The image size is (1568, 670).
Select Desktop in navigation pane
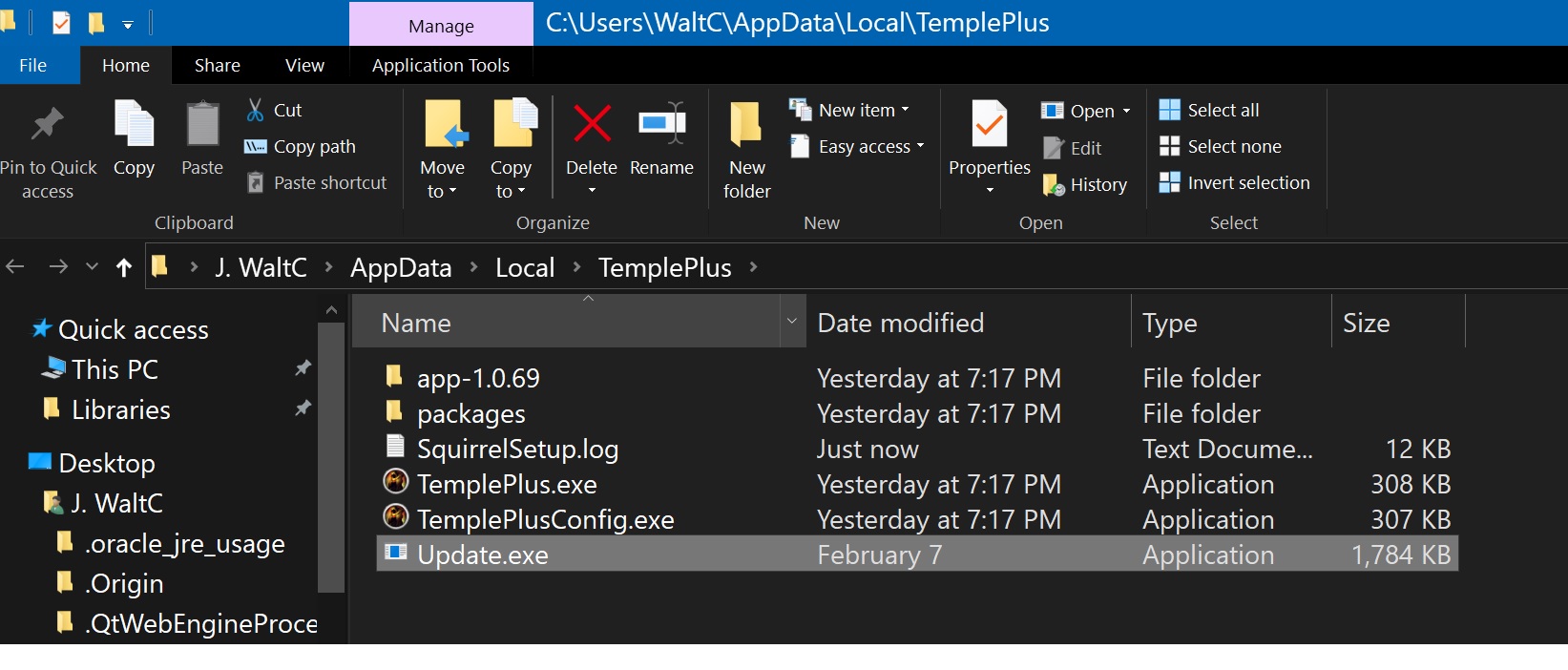coord(93,463)
